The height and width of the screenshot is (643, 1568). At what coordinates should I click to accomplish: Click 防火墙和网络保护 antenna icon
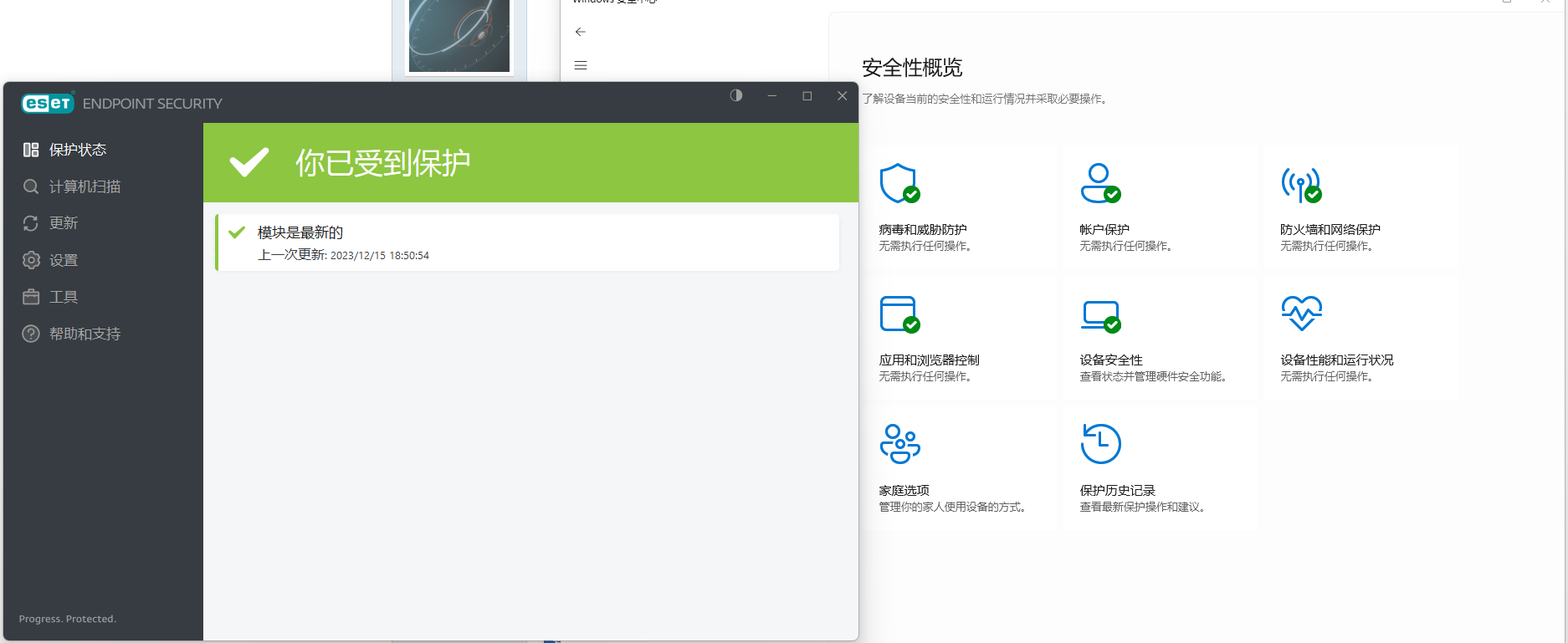pyautogui.click(x=1301, y=185)
